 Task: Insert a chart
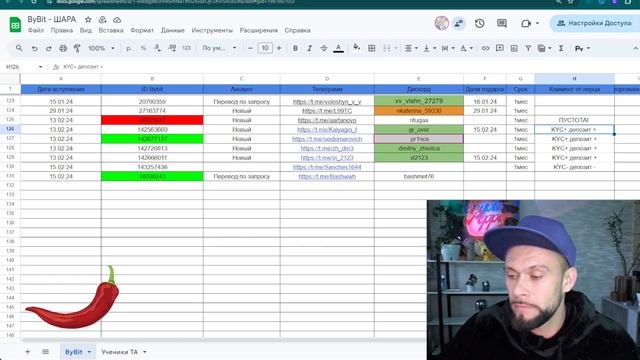pos(514,48)
